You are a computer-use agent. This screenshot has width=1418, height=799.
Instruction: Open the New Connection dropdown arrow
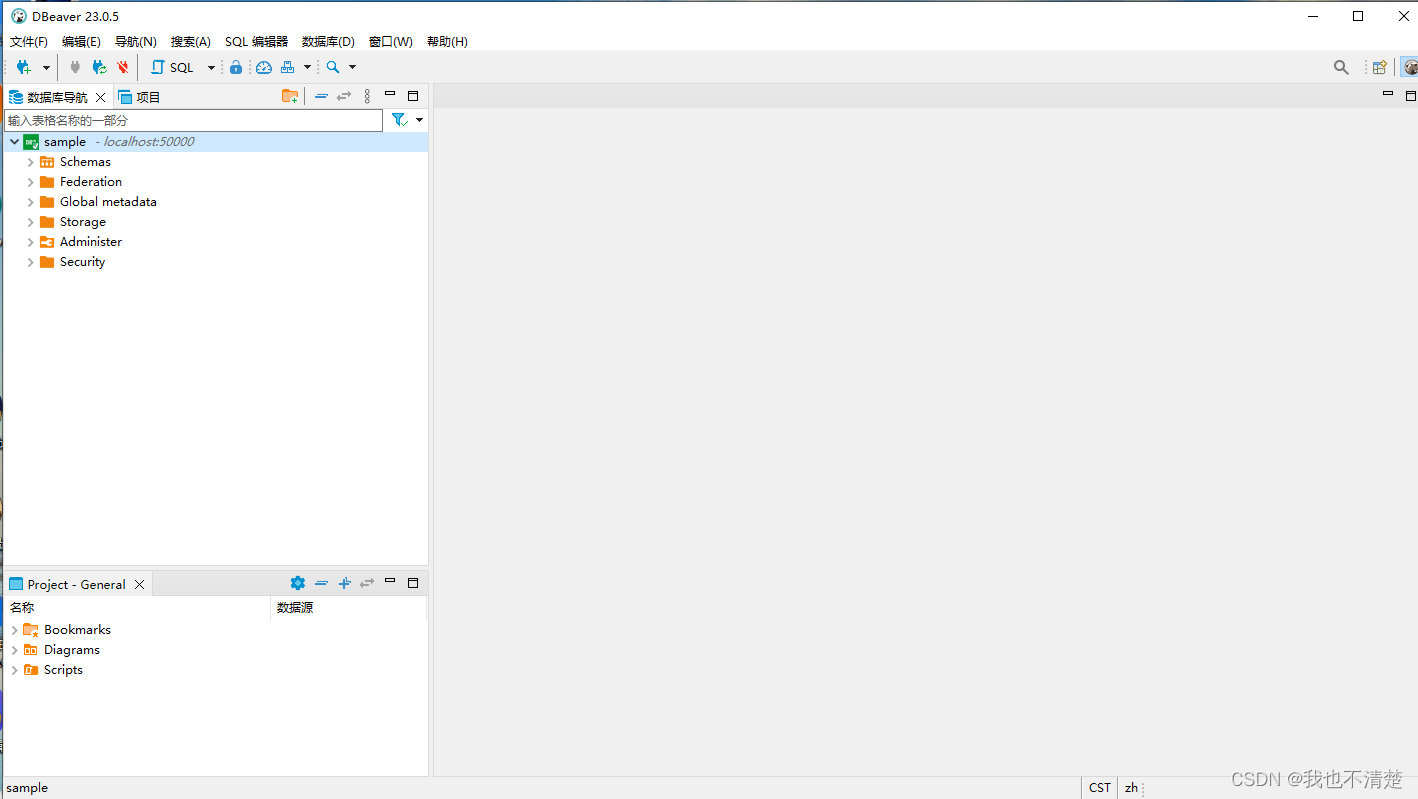[x=46, y=68]
